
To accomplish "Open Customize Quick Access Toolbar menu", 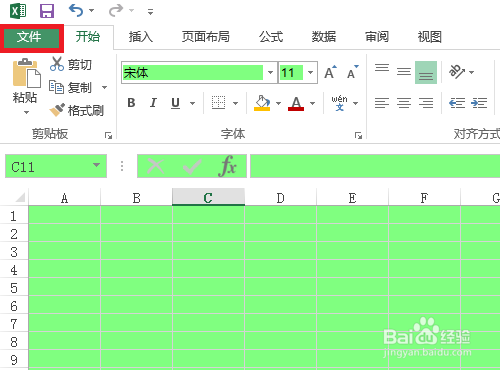I will coord(151,12).
